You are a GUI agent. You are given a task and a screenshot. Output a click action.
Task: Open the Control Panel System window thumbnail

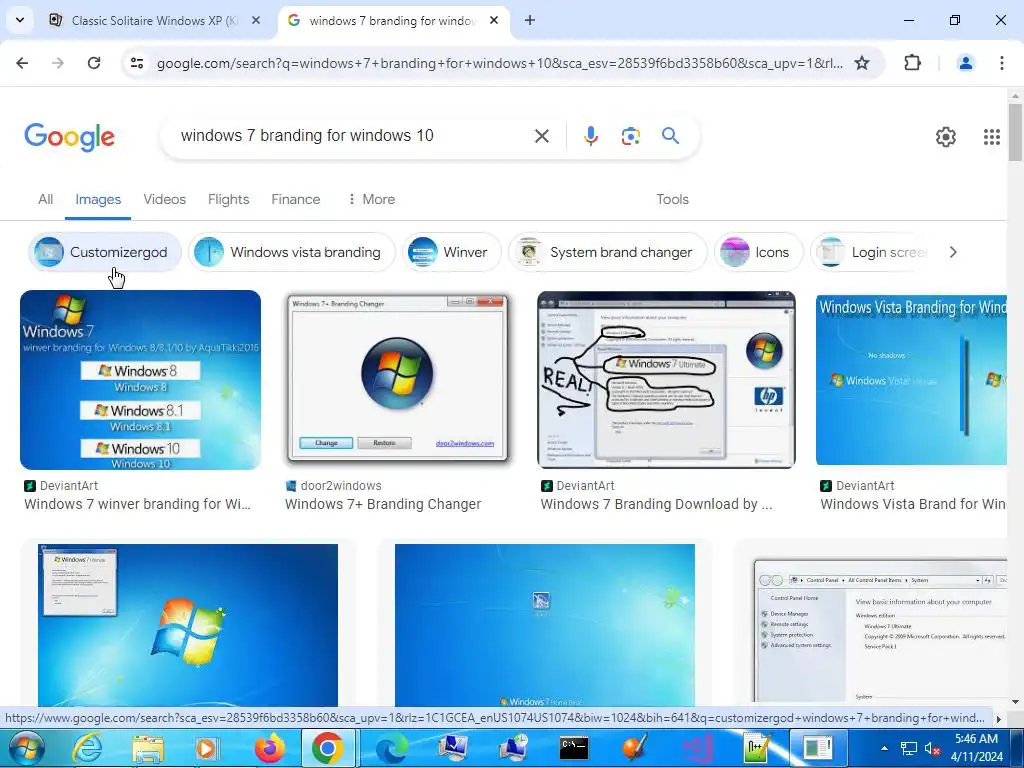tap(880, 630)
